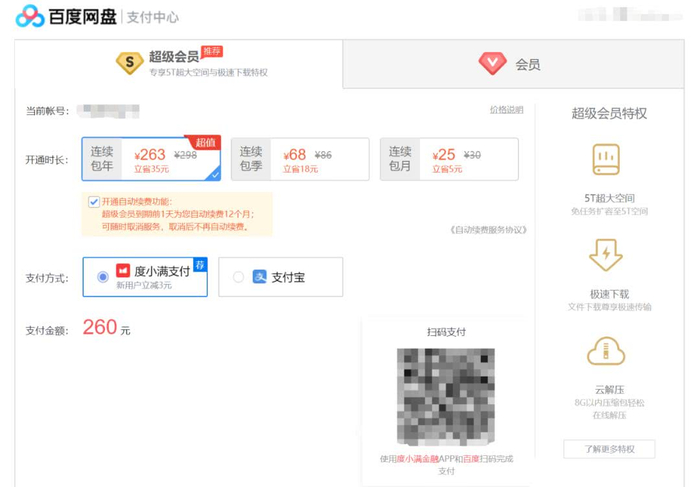Select the 度小满支付 radio button
Image resolution: width=700 pixels, height=487 pixels.
coord(103,277)
